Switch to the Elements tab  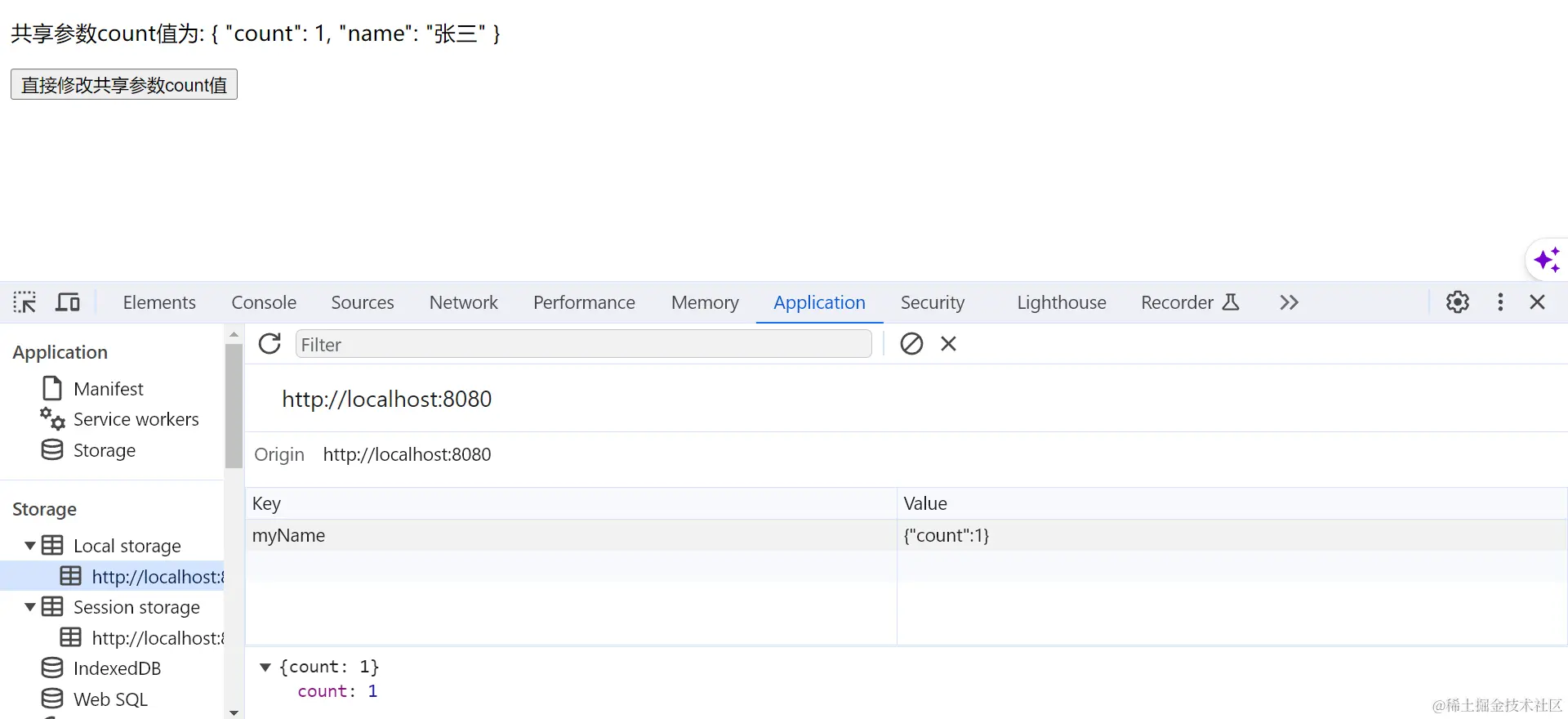159,302
